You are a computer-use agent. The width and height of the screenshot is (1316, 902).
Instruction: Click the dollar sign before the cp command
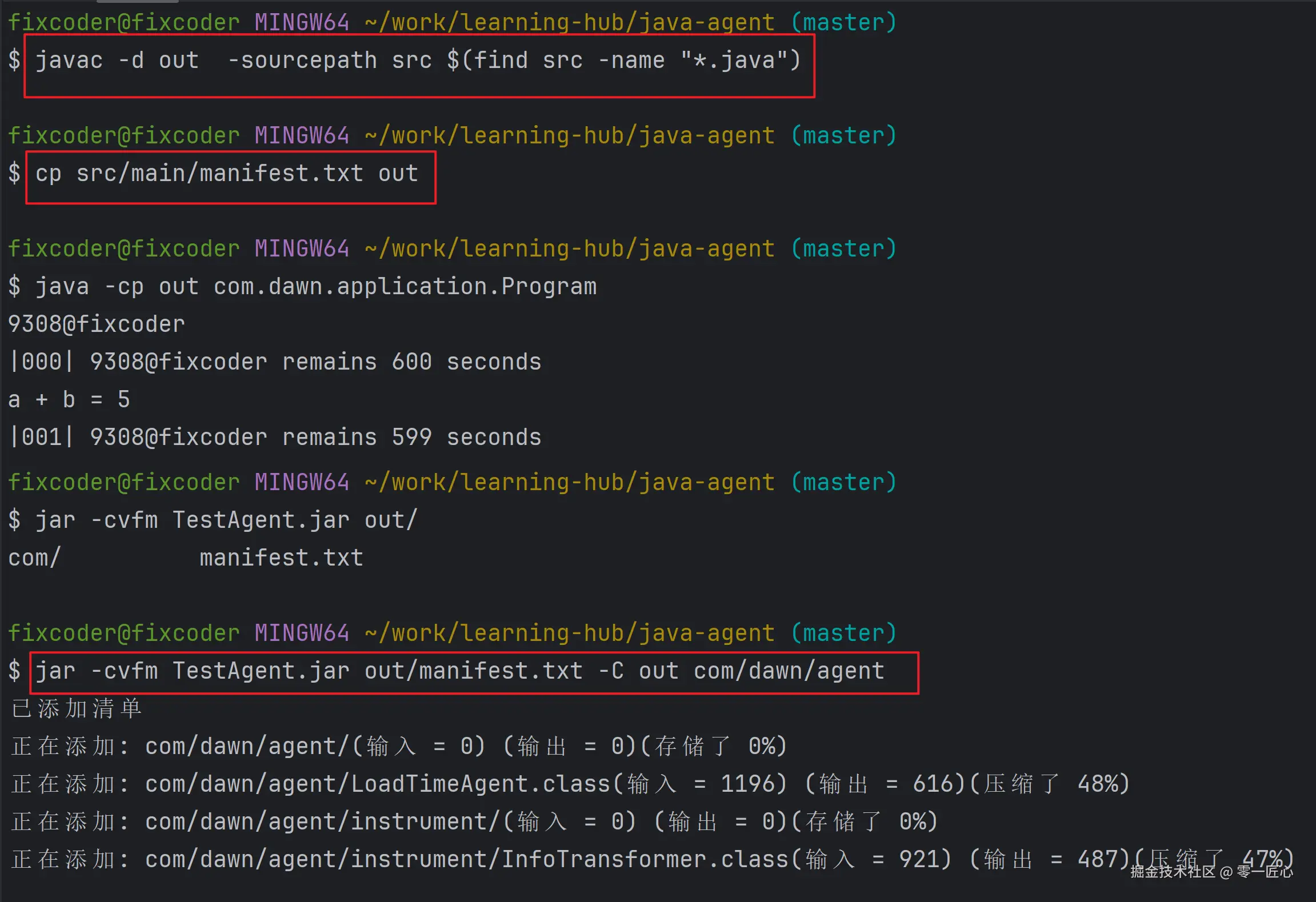click(14, 174)
